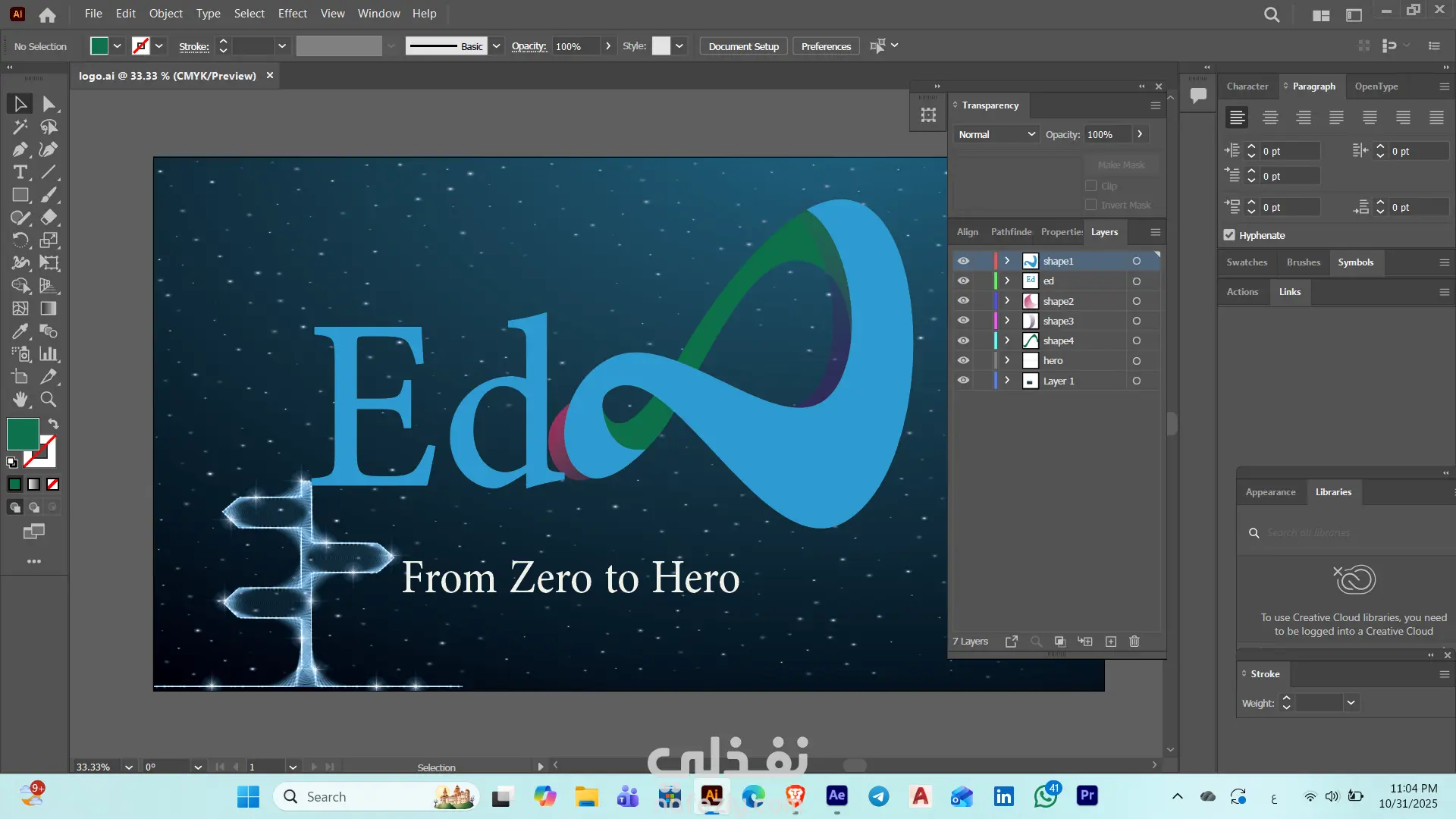Screen dimensions: 1456x819
Task: Delete selection with Layers panel trash icon
Action: 1134,642
